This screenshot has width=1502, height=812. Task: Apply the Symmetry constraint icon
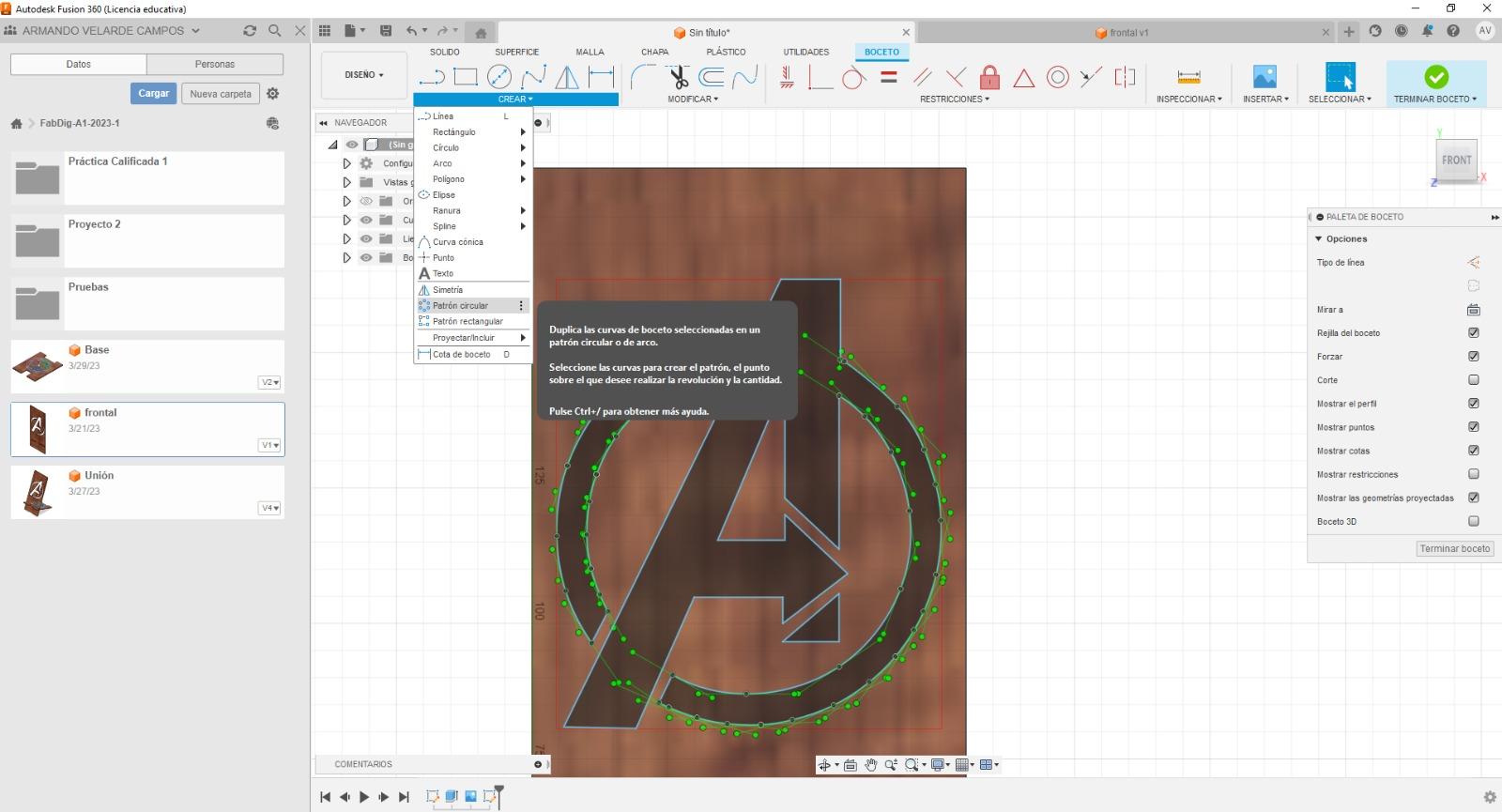(x=1125, y=77)
